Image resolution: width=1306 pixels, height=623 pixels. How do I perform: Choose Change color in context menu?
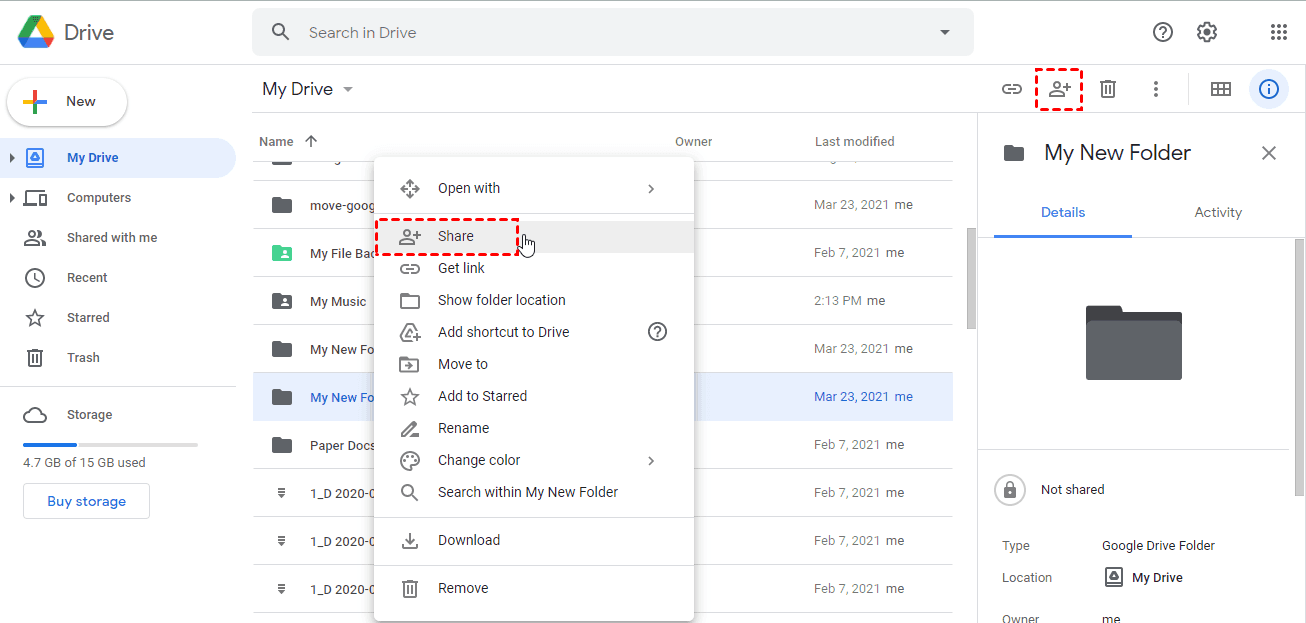pyautogui.click(x=534, y=461)
